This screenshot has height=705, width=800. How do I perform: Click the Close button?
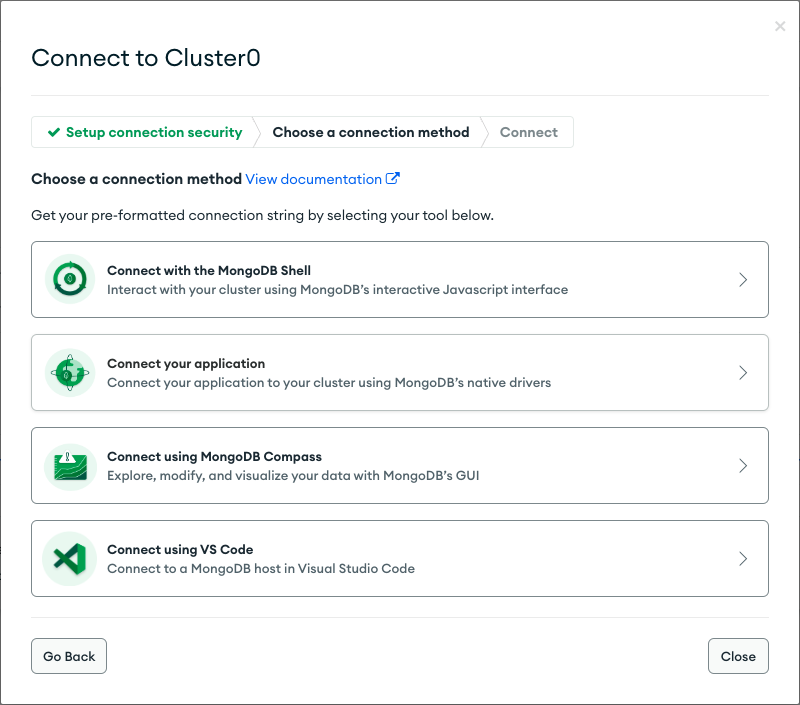pyautogui.click(x=738, y=656)
